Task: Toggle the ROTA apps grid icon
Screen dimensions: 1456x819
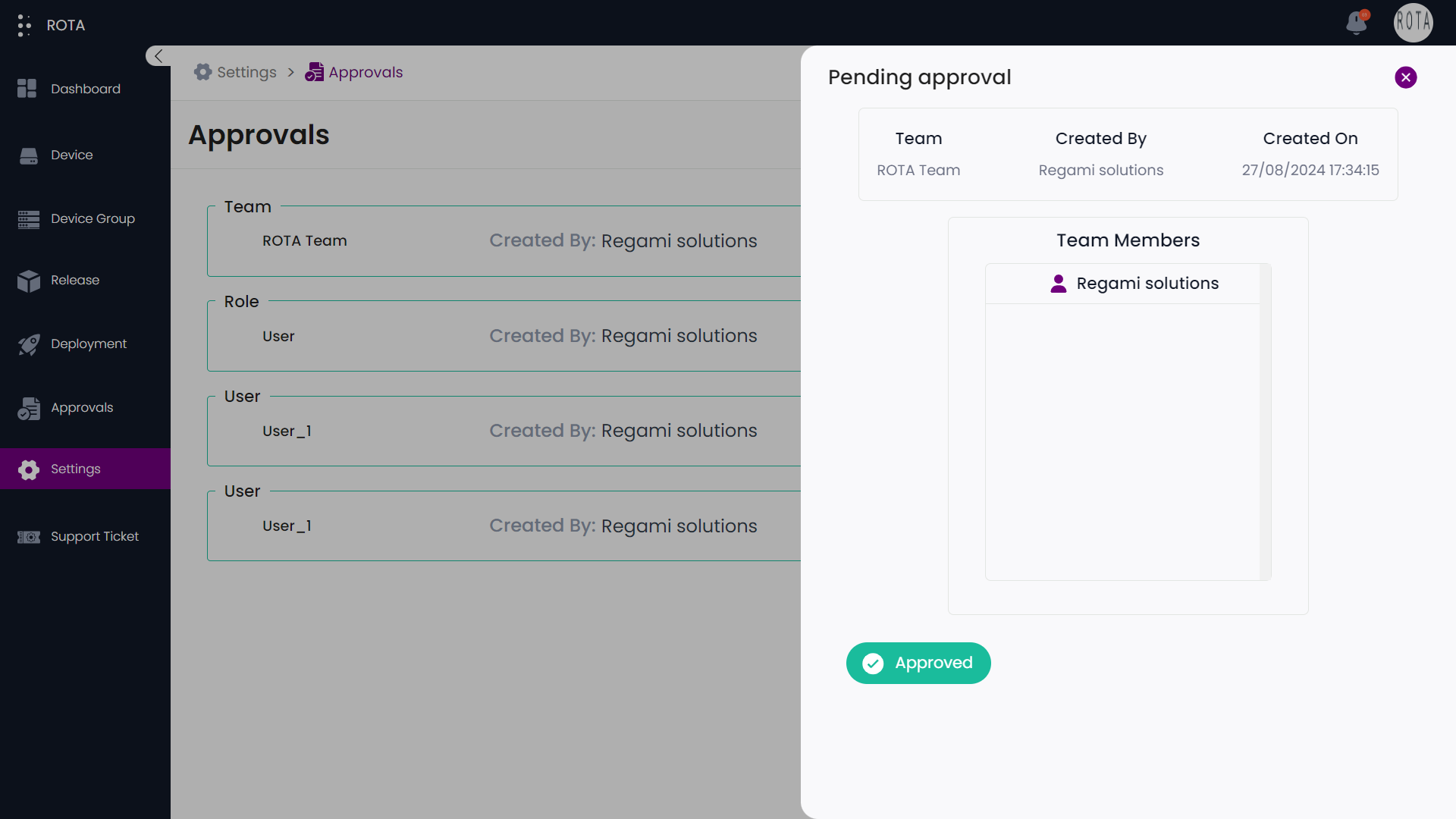Action: pos(24,25)
